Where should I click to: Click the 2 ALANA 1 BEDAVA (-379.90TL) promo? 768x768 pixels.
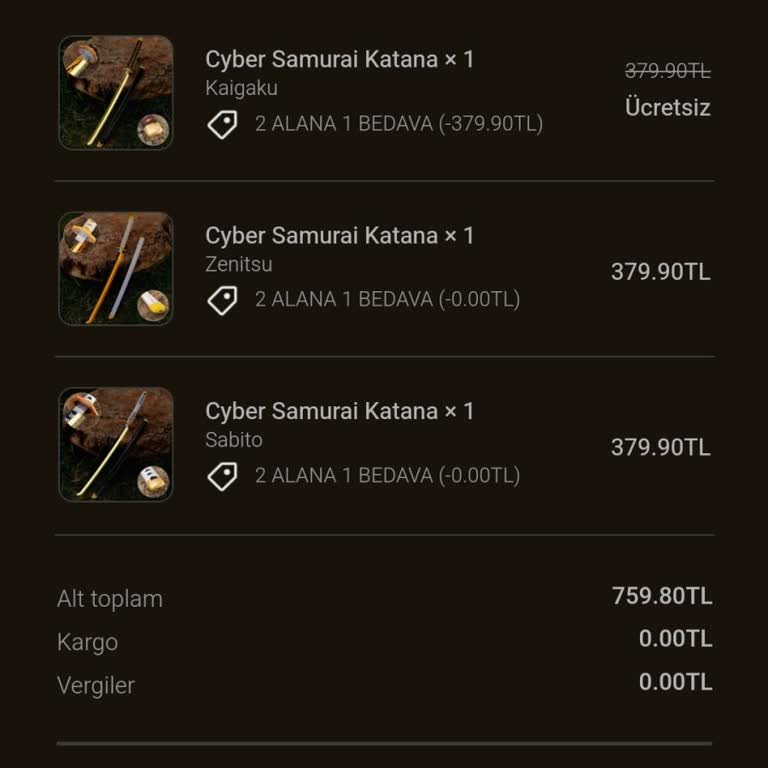398,124
